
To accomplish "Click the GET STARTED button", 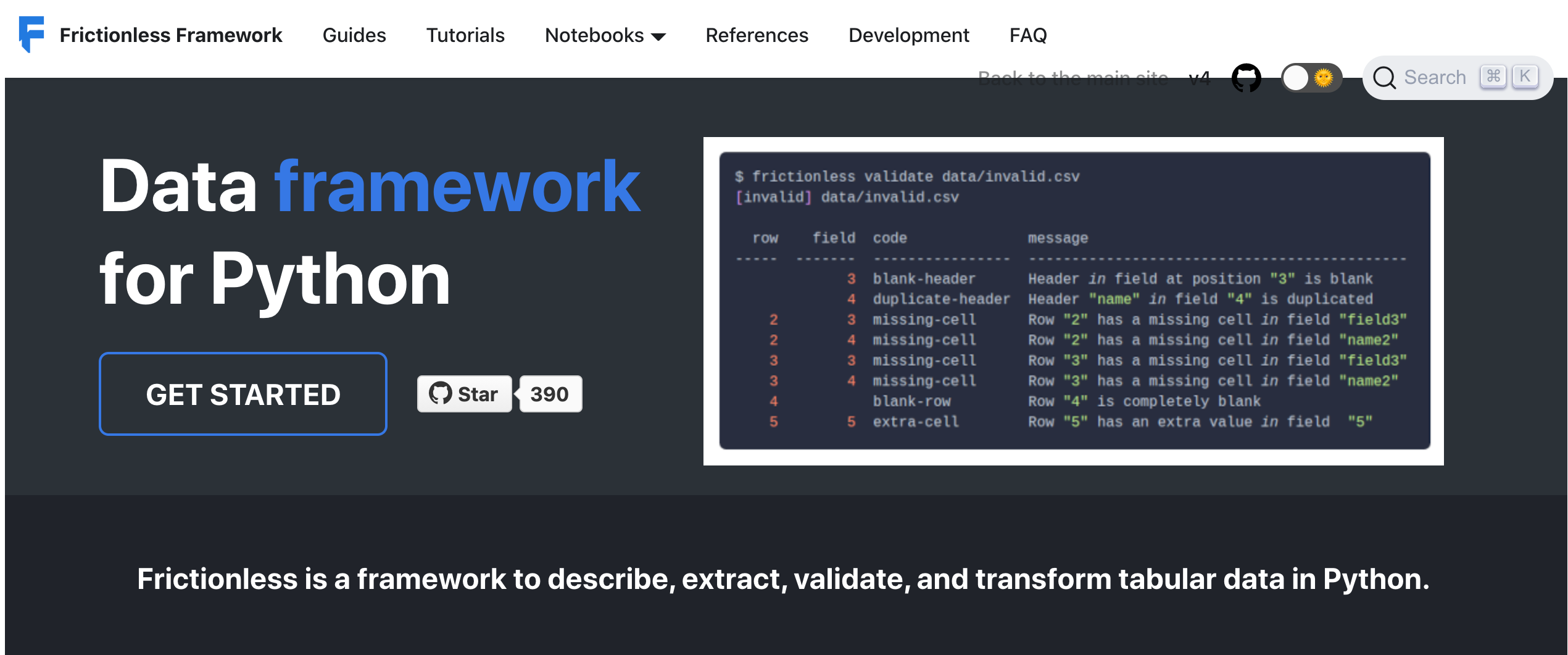I will [x=243, y=394].
